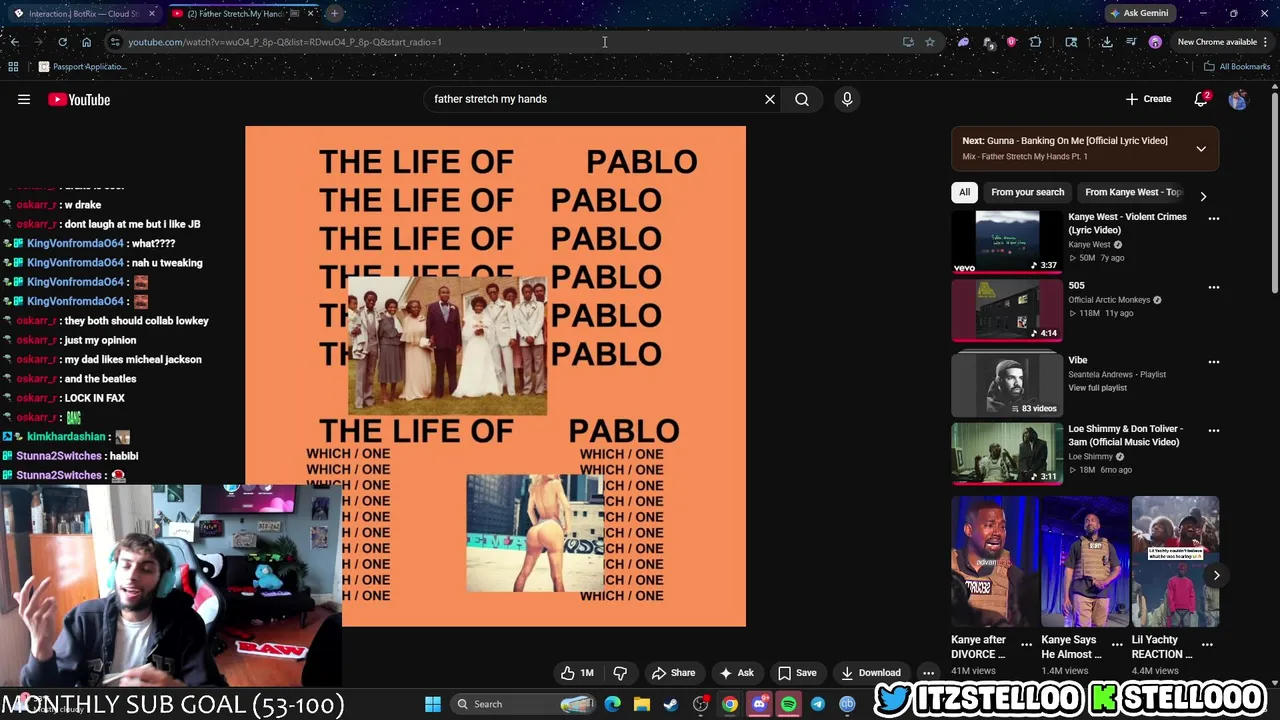This screenshot has height=720, width=1280.
Task: Close the BotRix browser tab
Action: (152, 14)
